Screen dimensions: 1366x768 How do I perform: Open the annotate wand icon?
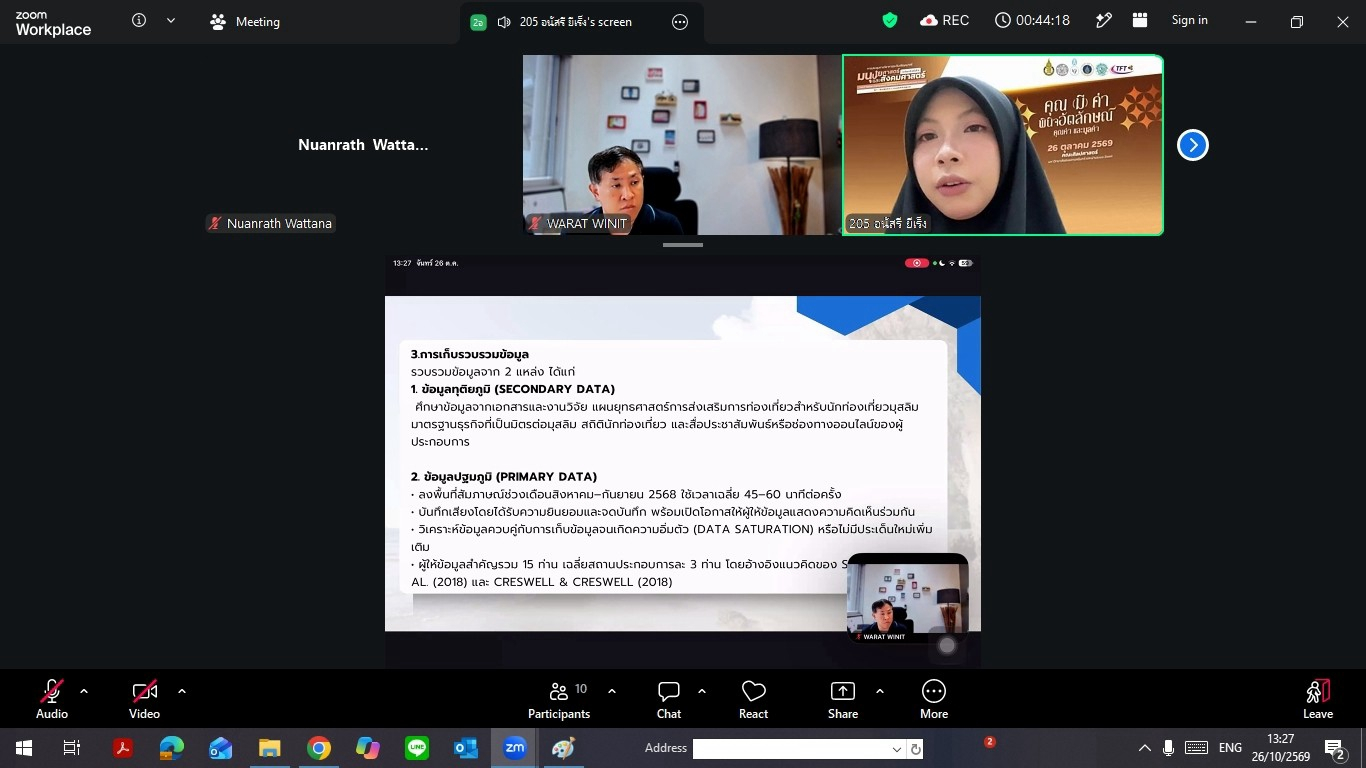click(1104, 21)
